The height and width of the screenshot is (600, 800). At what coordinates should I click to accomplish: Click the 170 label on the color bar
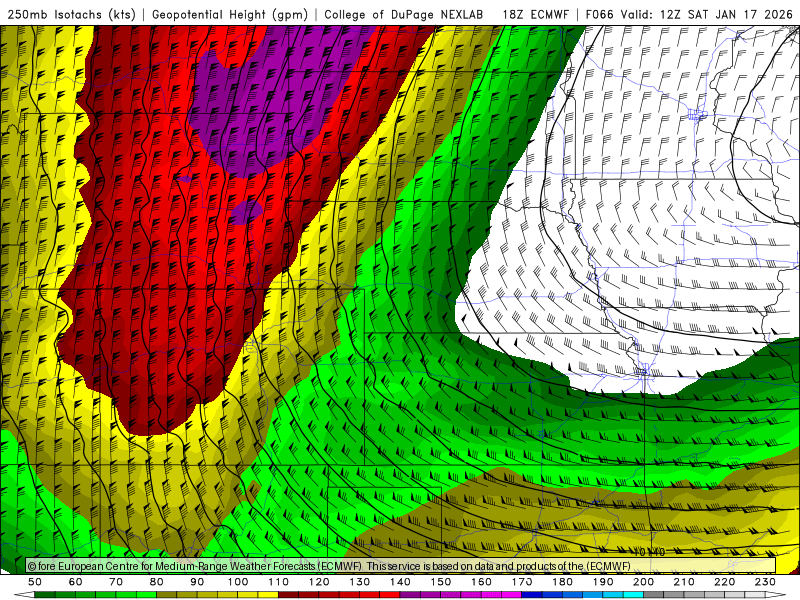(522, 582)
